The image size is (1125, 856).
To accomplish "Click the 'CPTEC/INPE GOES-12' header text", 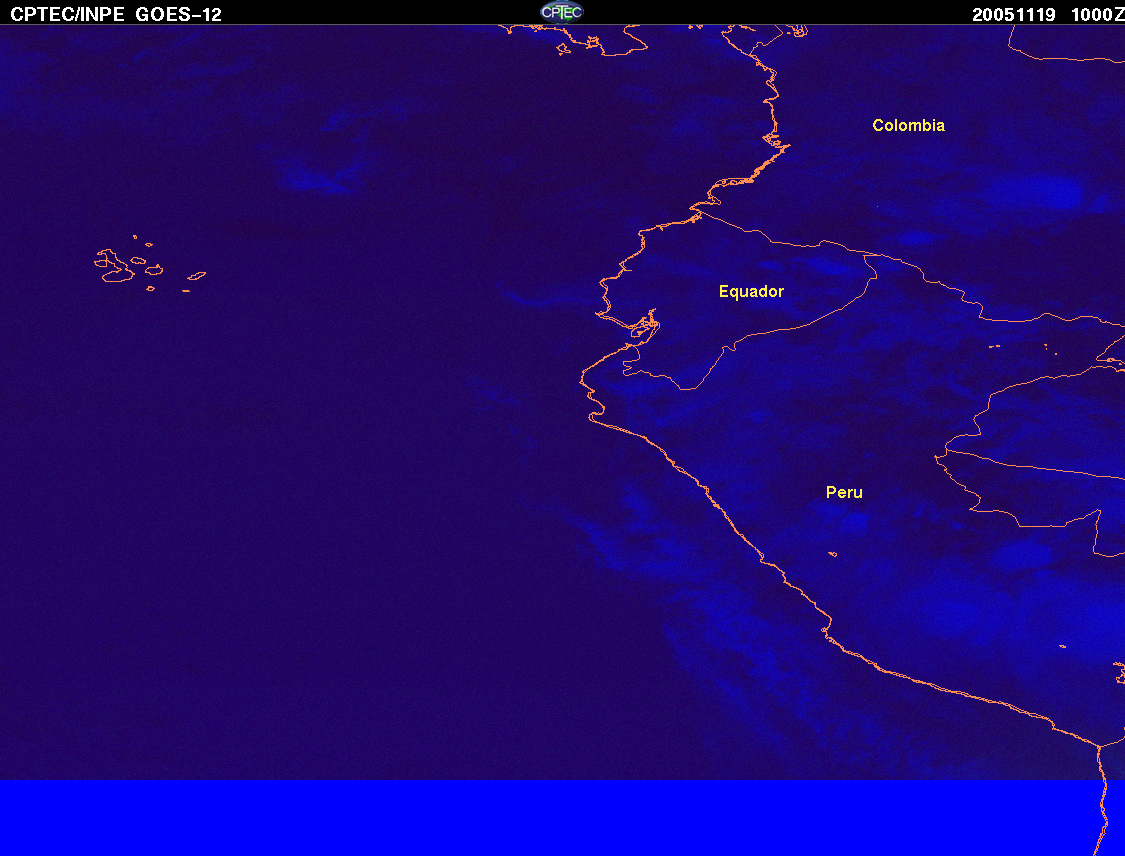I will pos(116,14).
